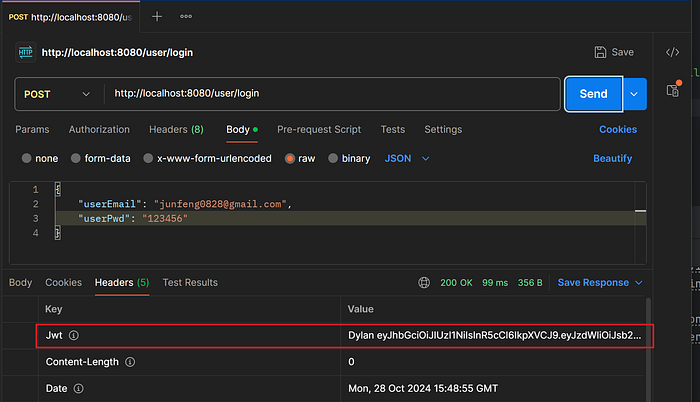Click the Save disk icon

[x=600, y=52]
